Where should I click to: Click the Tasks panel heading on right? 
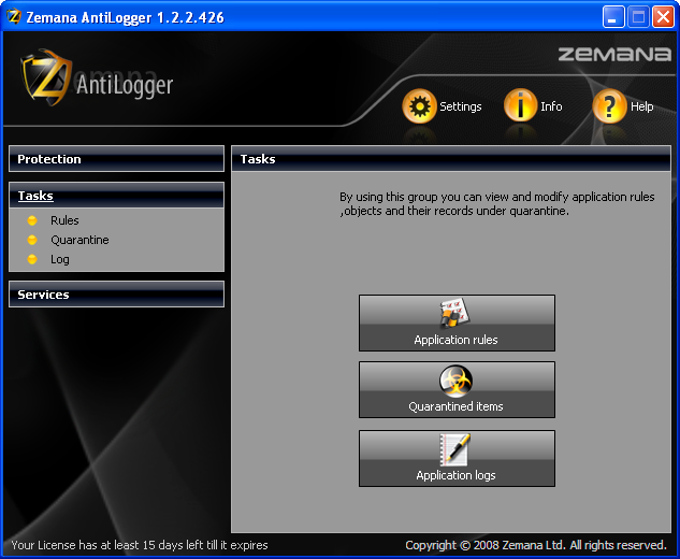point(258,159)
